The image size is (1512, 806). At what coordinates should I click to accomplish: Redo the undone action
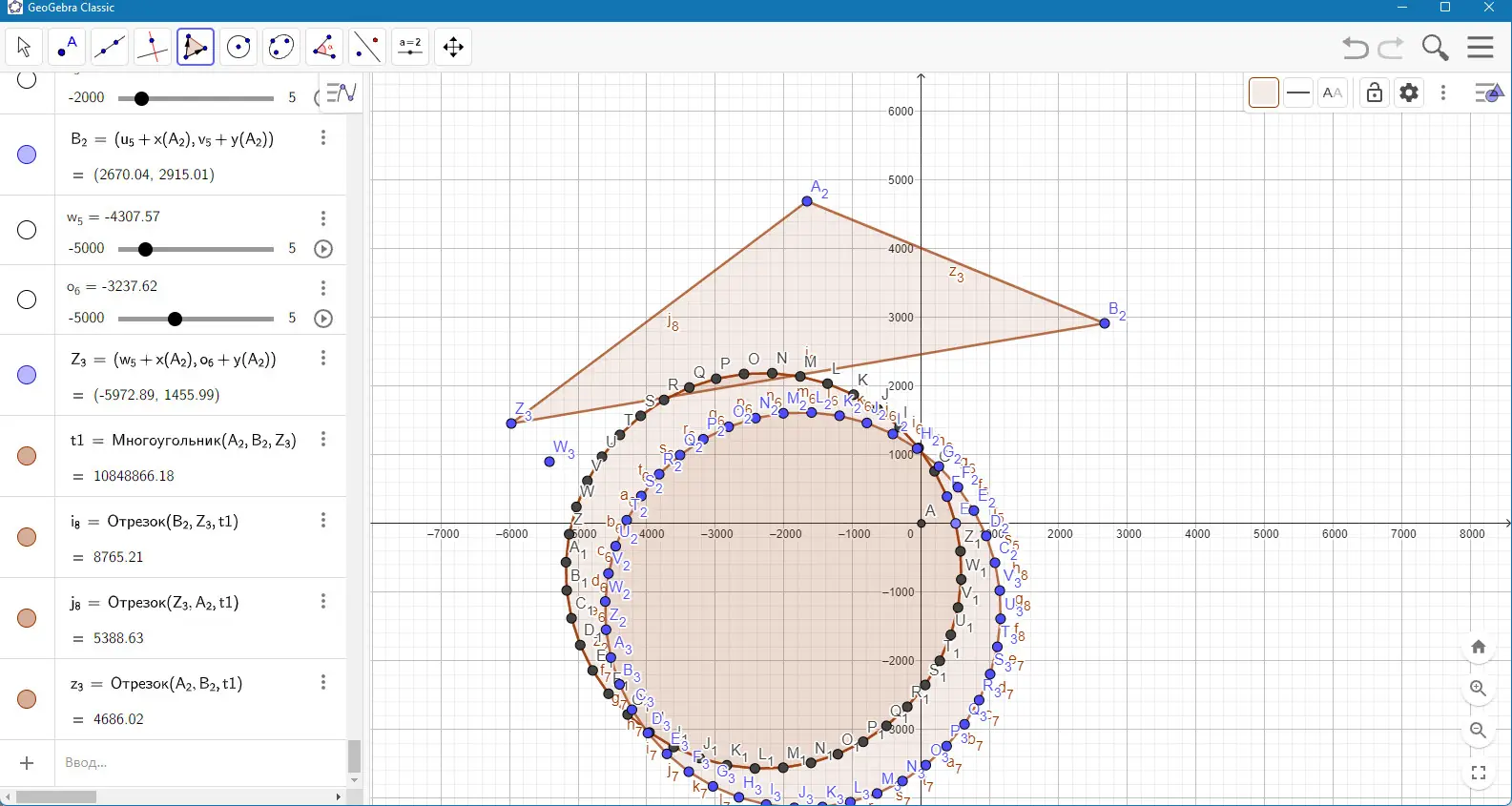coord(1391,48)
